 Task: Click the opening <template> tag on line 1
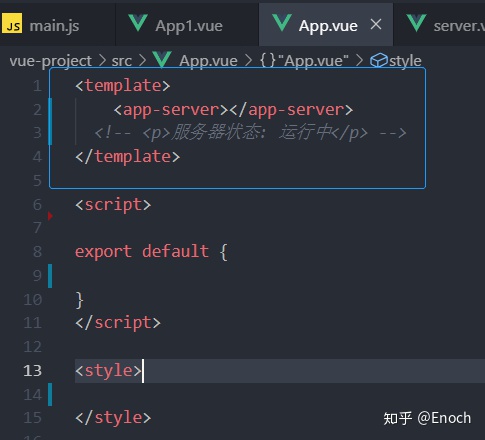pyautogui.click(x=123, y=86)
